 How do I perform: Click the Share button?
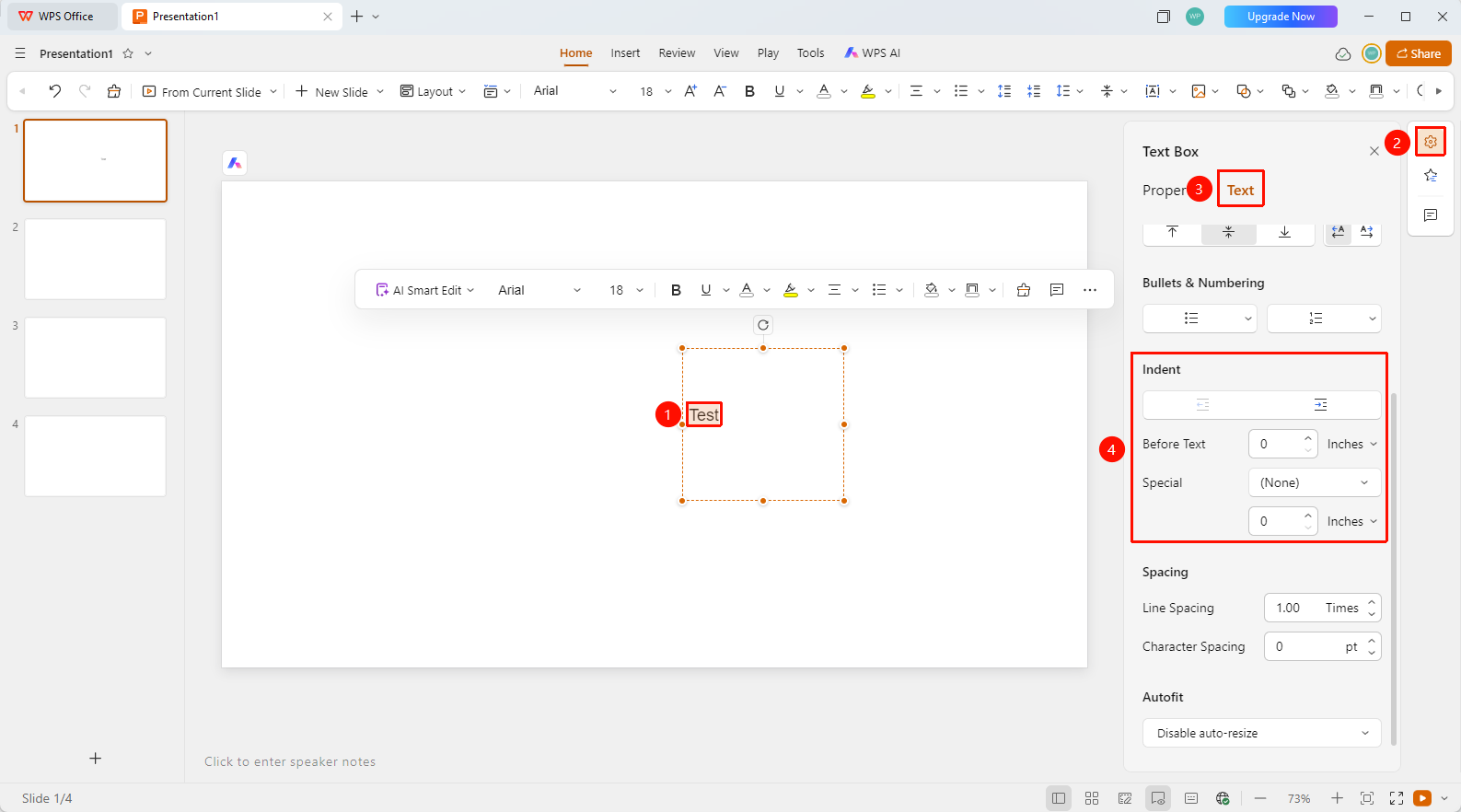pos(1419,53)
